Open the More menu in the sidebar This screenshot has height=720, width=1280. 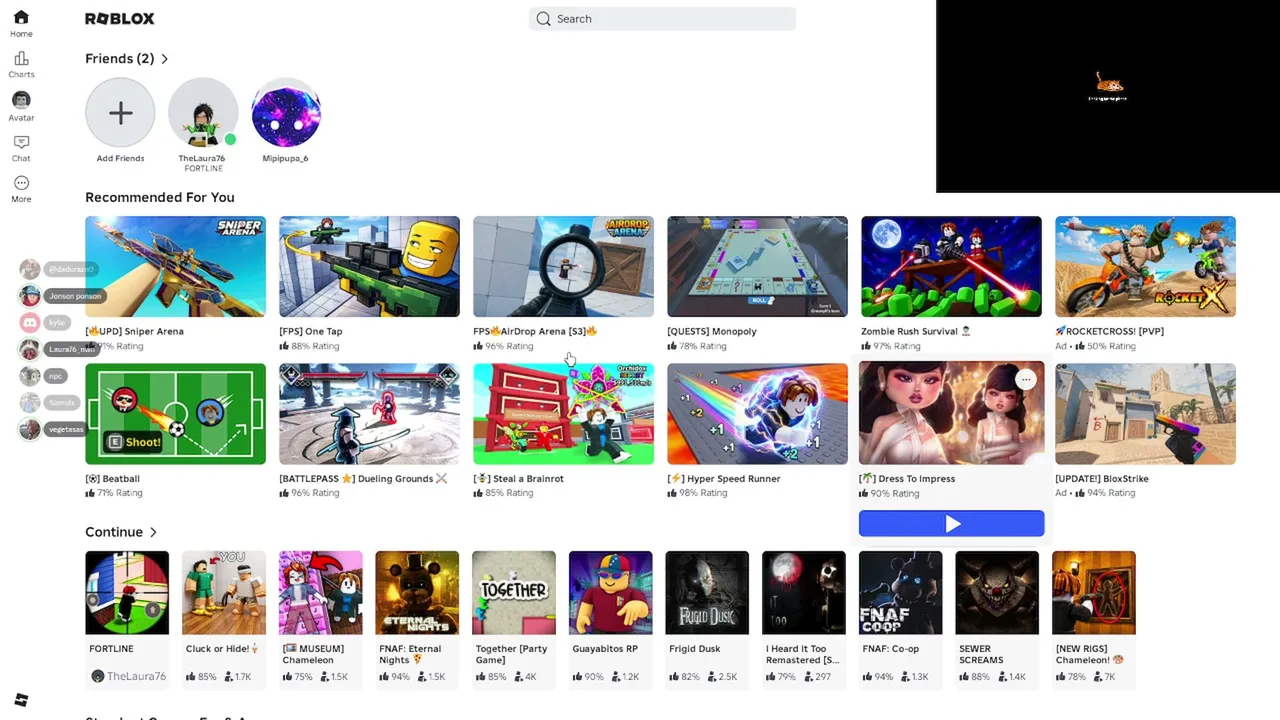[21, 188]
